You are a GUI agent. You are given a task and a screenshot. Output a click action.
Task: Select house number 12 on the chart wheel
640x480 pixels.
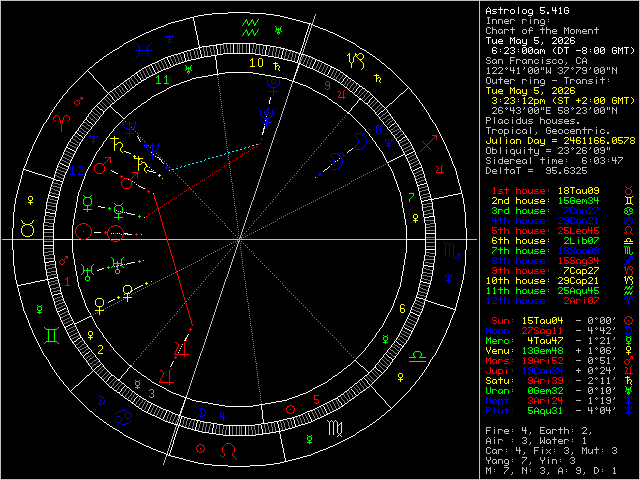coord(76,171)
